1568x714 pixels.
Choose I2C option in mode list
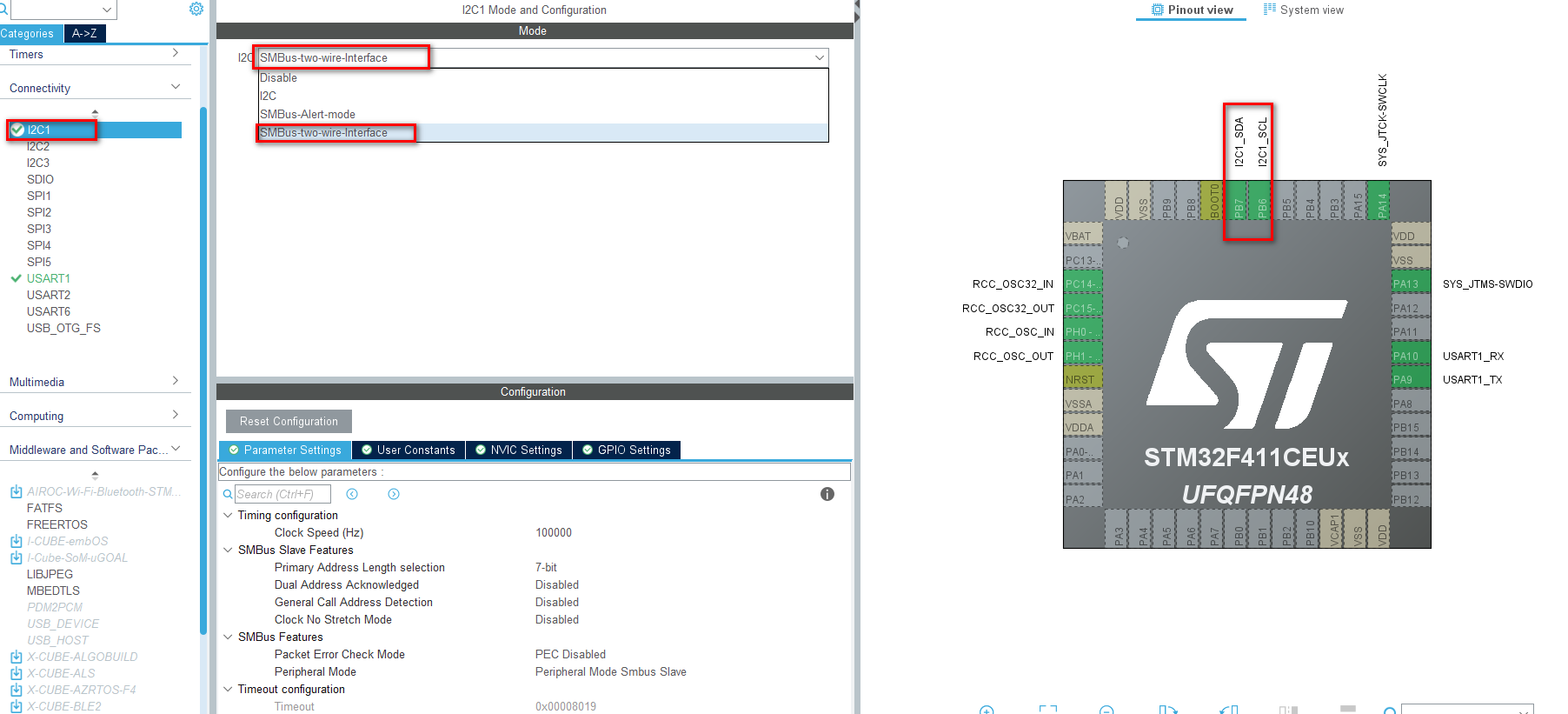[x=542, y=96]
